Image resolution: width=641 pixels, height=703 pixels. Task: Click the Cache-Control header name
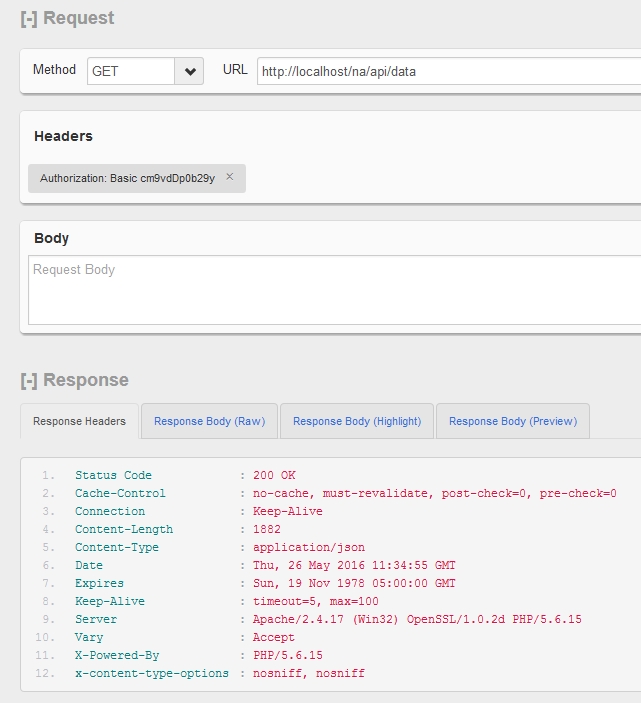click(x=120, y=493)
